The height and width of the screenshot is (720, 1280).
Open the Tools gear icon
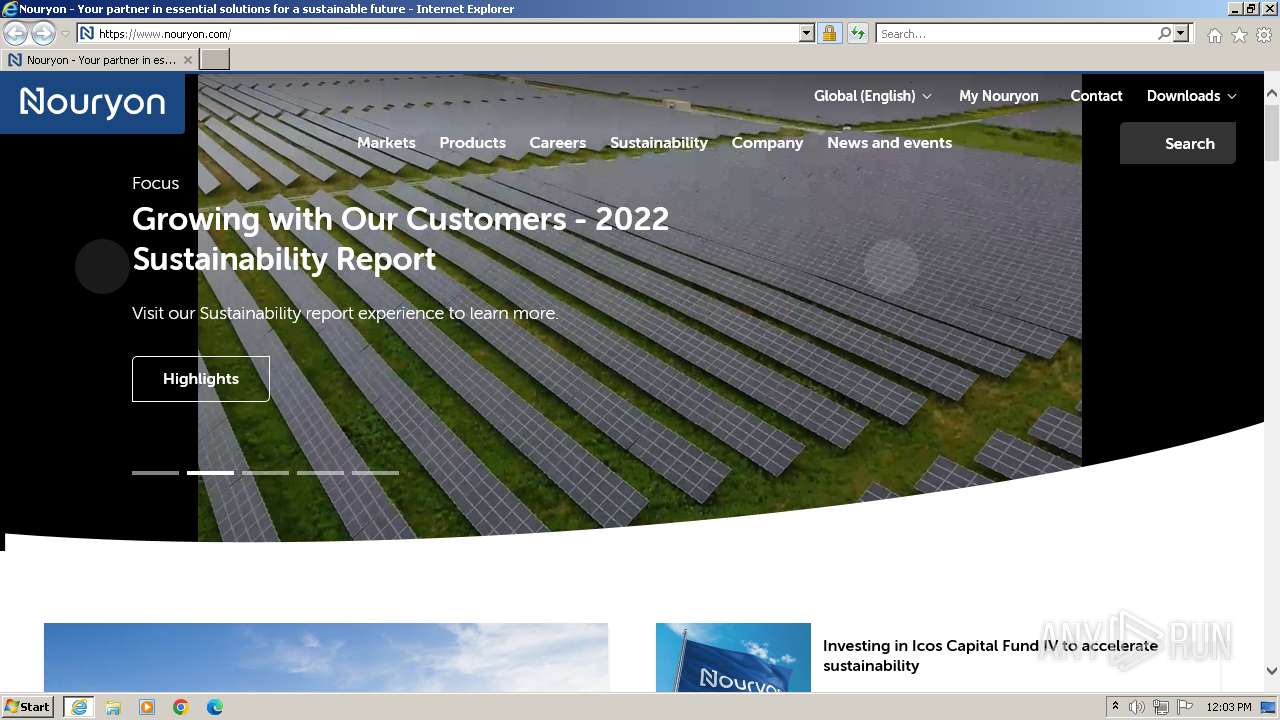[x=1264, y=35]
